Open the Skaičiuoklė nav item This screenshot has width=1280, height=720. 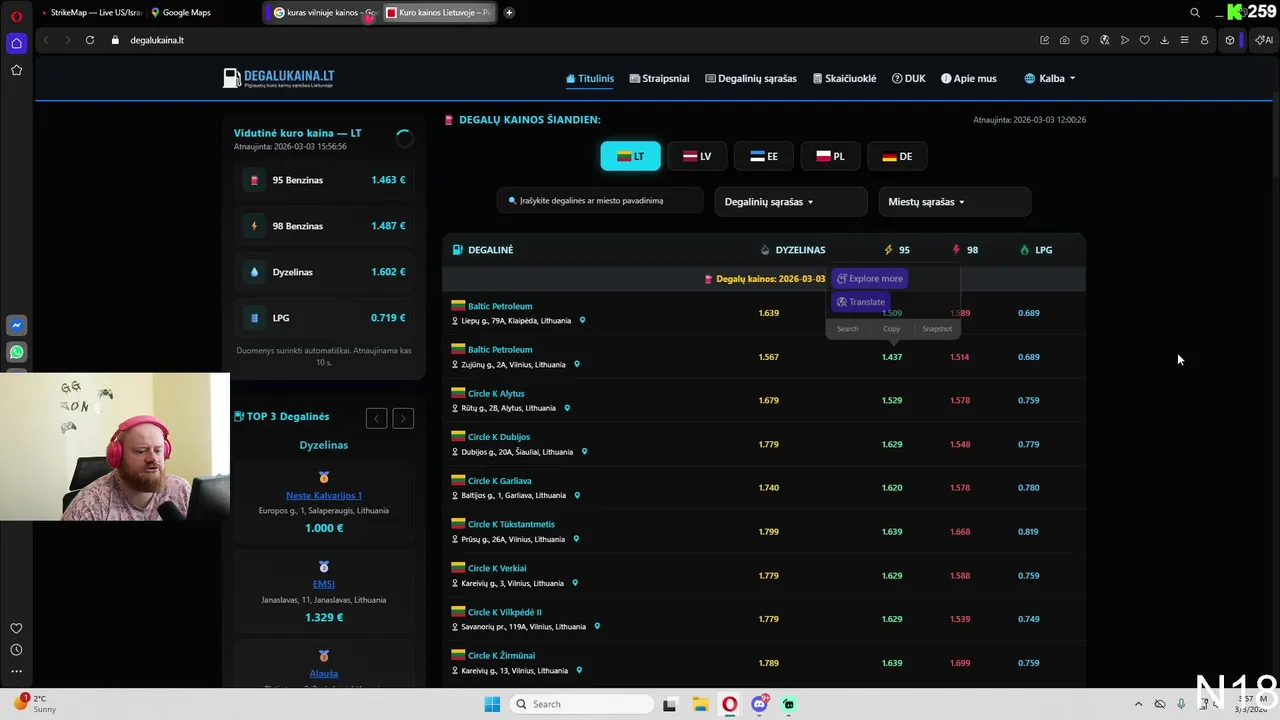tap(844, 78)
